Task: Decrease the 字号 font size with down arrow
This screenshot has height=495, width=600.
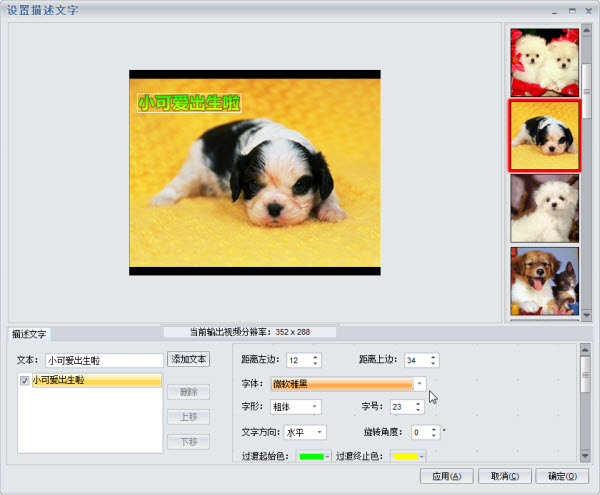Action: (x=418, y=410)
